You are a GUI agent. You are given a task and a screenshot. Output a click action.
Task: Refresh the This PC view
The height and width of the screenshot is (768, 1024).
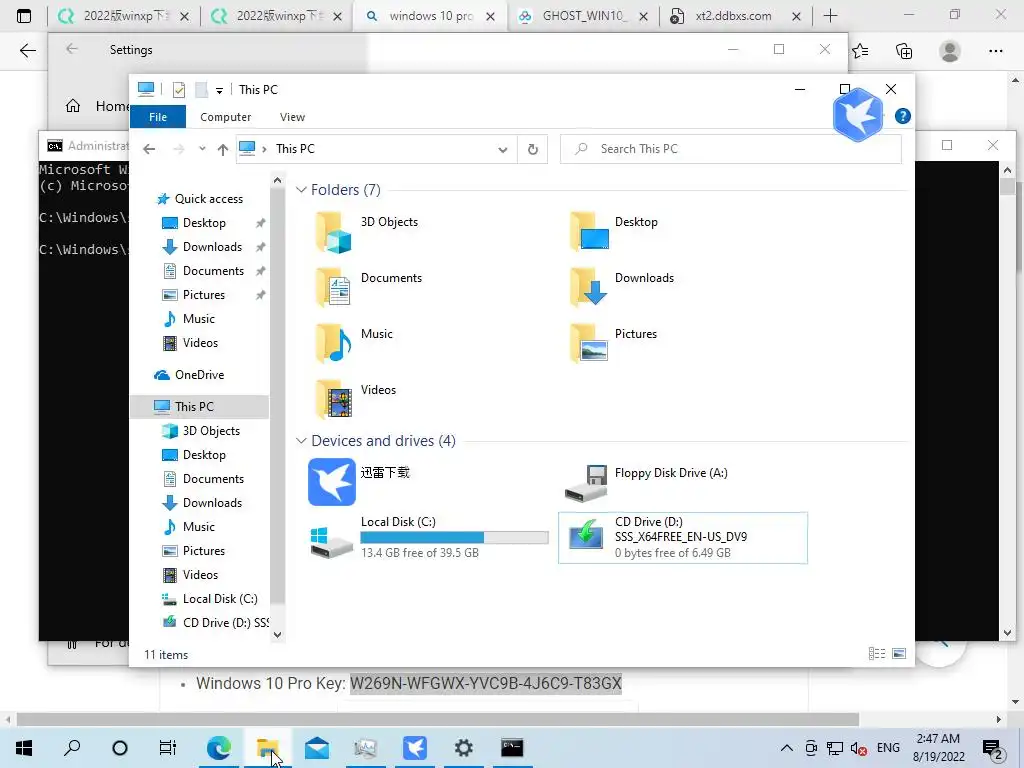533,149
